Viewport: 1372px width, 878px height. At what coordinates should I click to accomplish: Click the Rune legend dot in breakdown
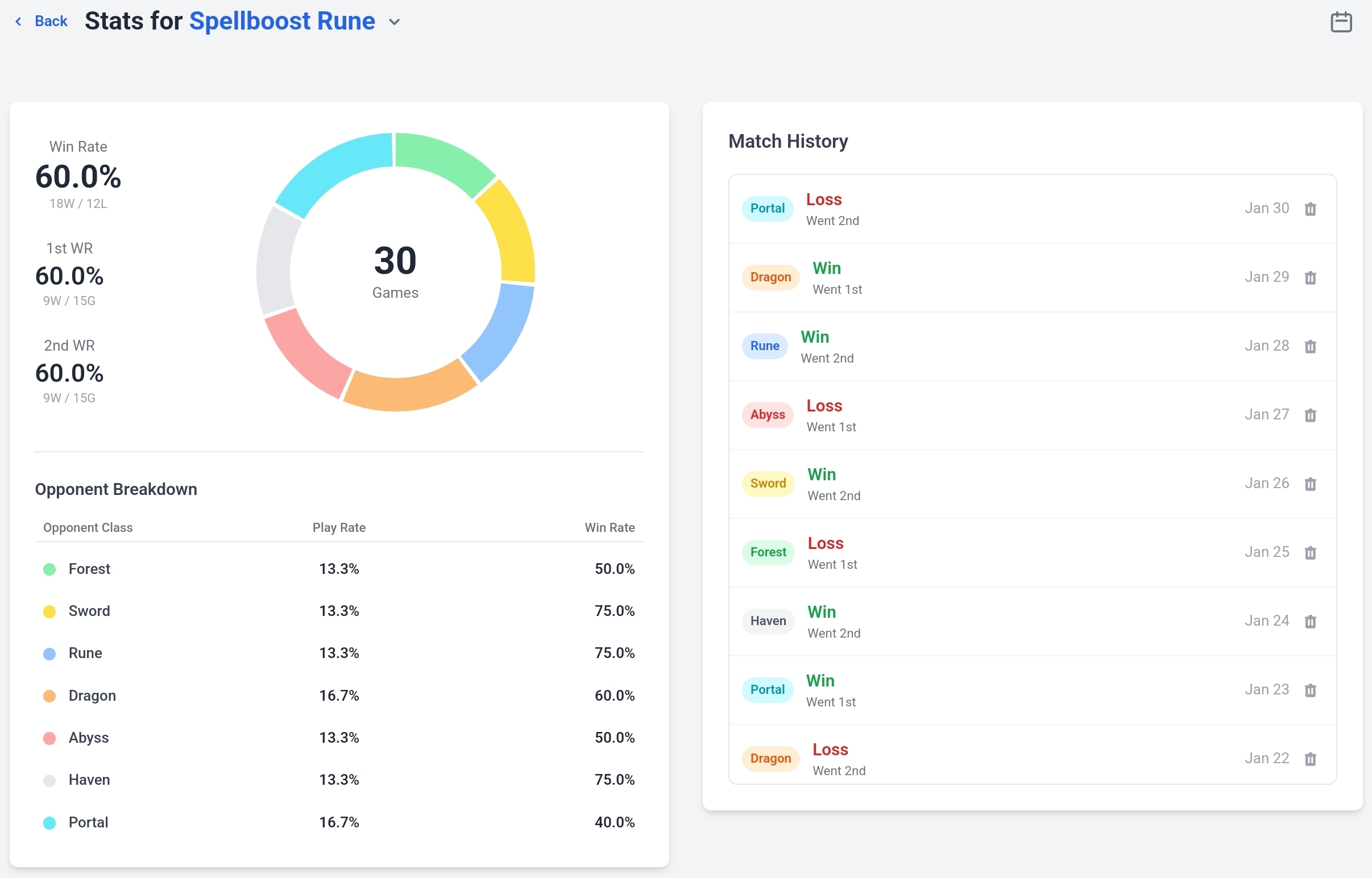pos(49,654)
